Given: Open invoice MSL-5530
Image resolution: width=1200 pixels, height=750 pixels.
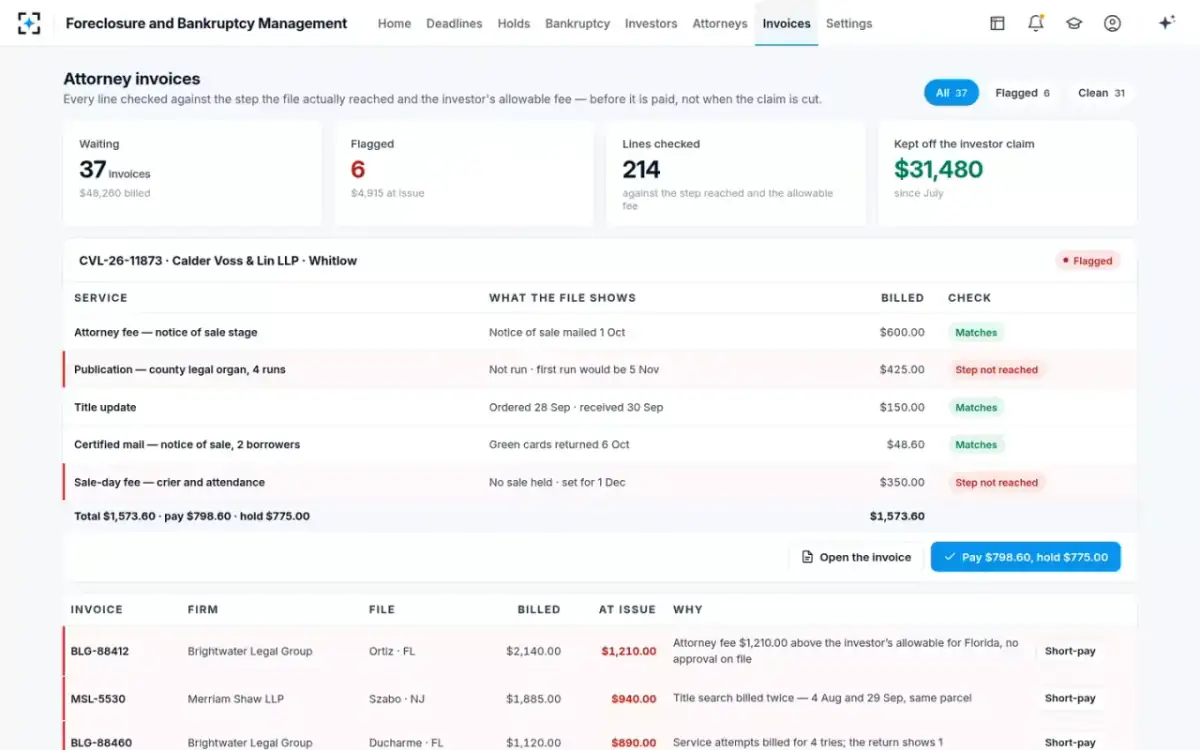Looking at the screenshot, I should (x=98, y=699).
